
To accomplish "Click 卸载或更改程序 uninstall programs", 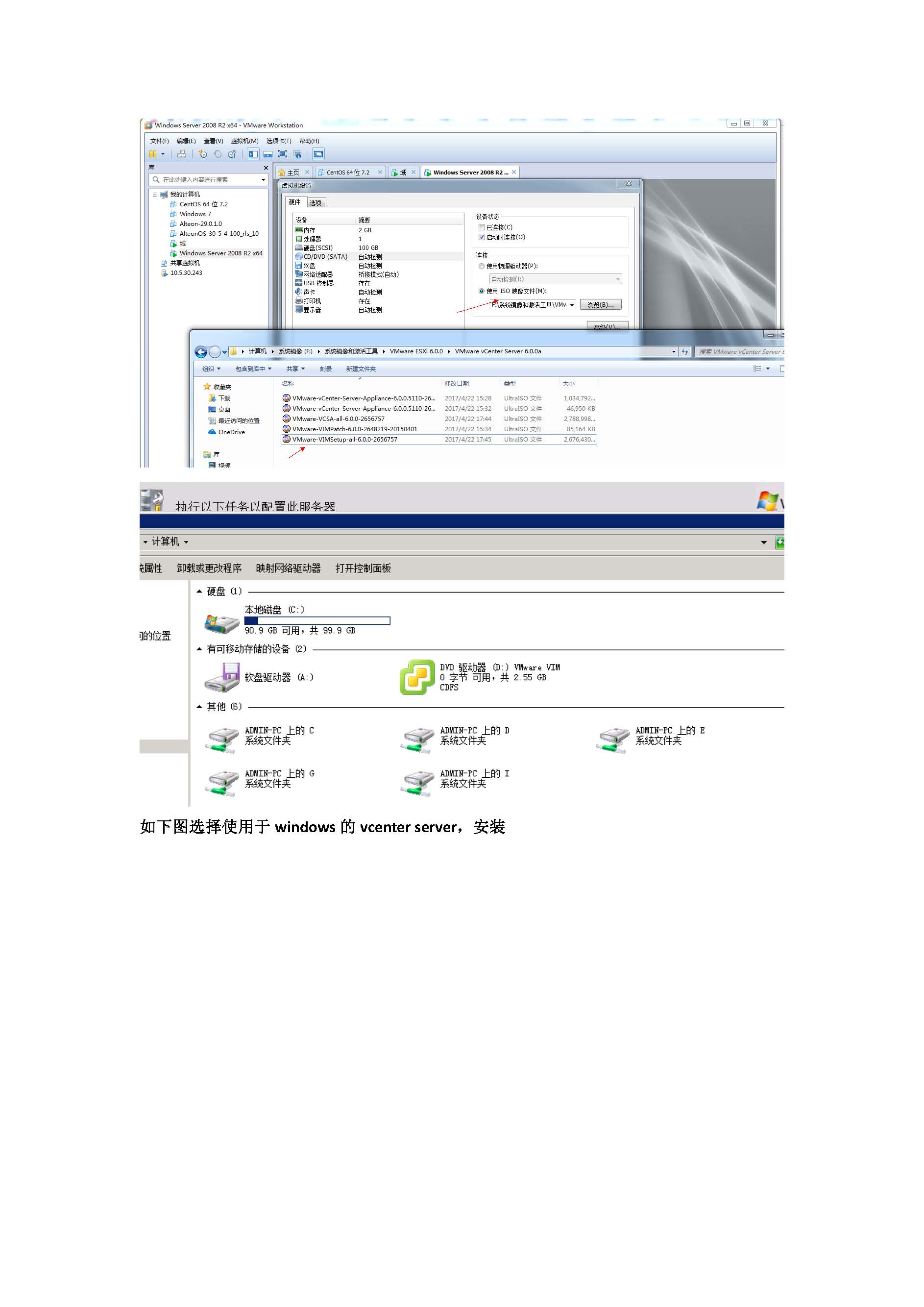I will [209, 568].
